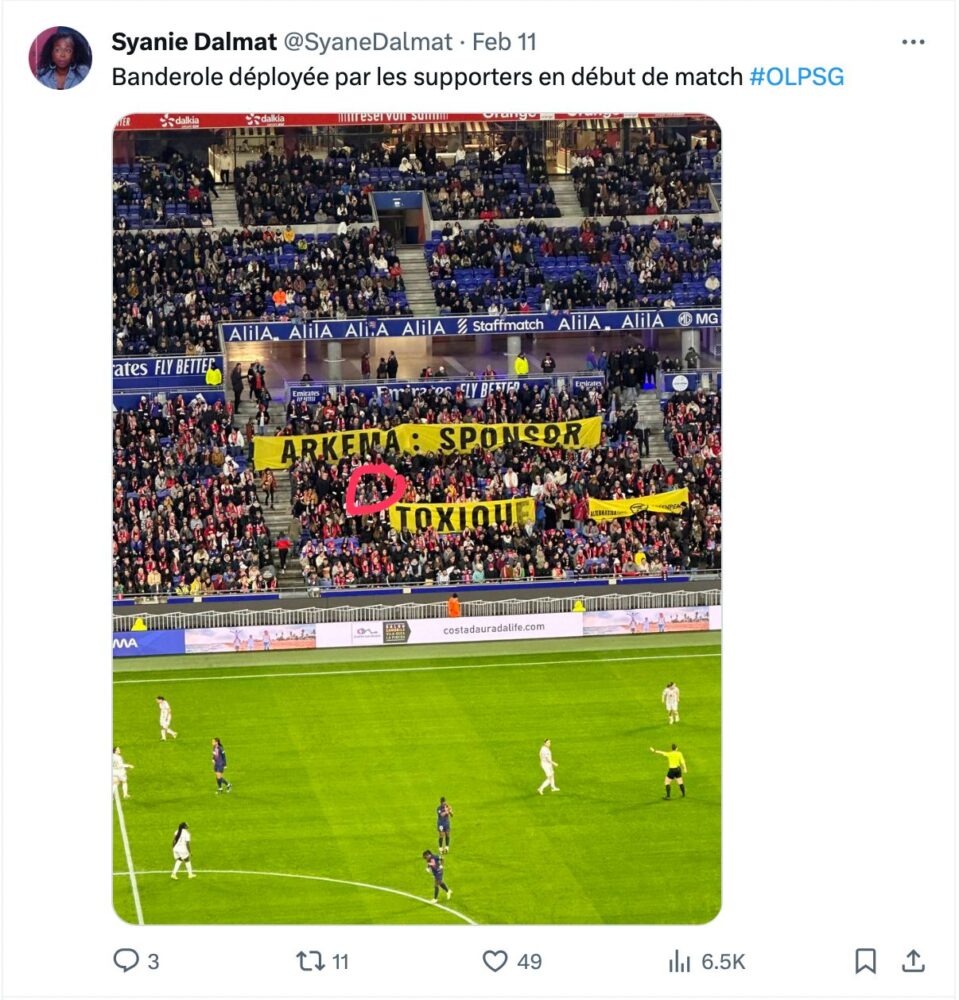Open Syanie Dalmat's profile avatar
This screenshot has width=959, height=1000.
(61, 58)
